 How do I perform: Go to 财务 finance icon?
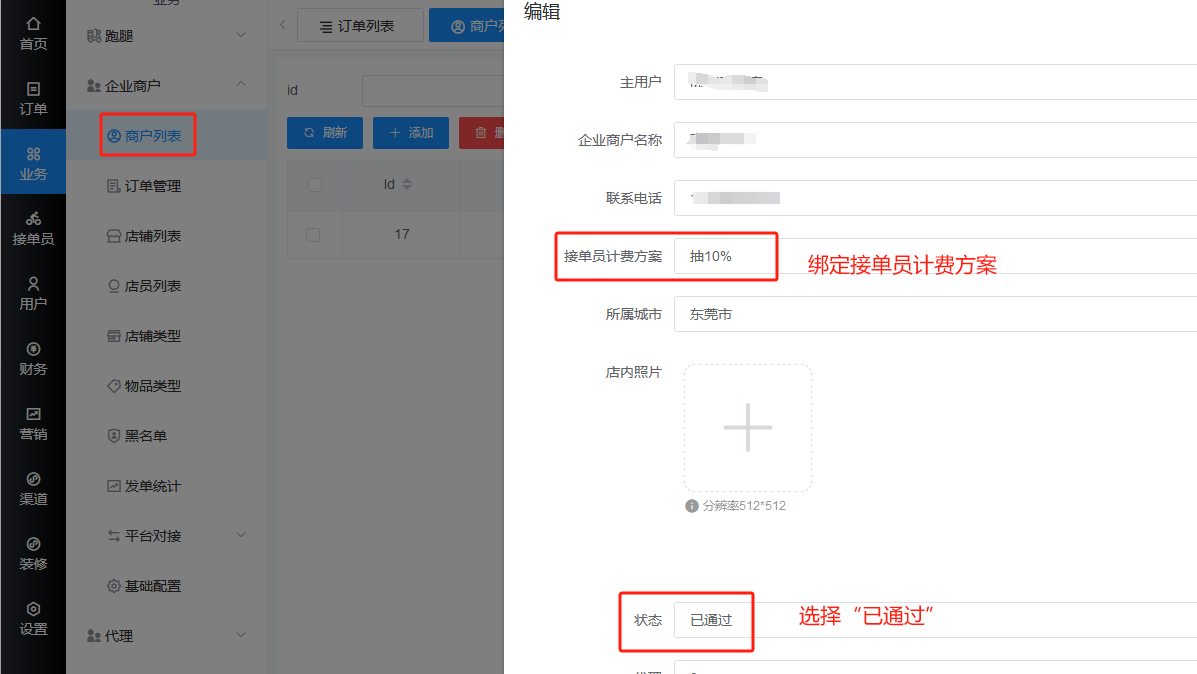tap(33, 349)
